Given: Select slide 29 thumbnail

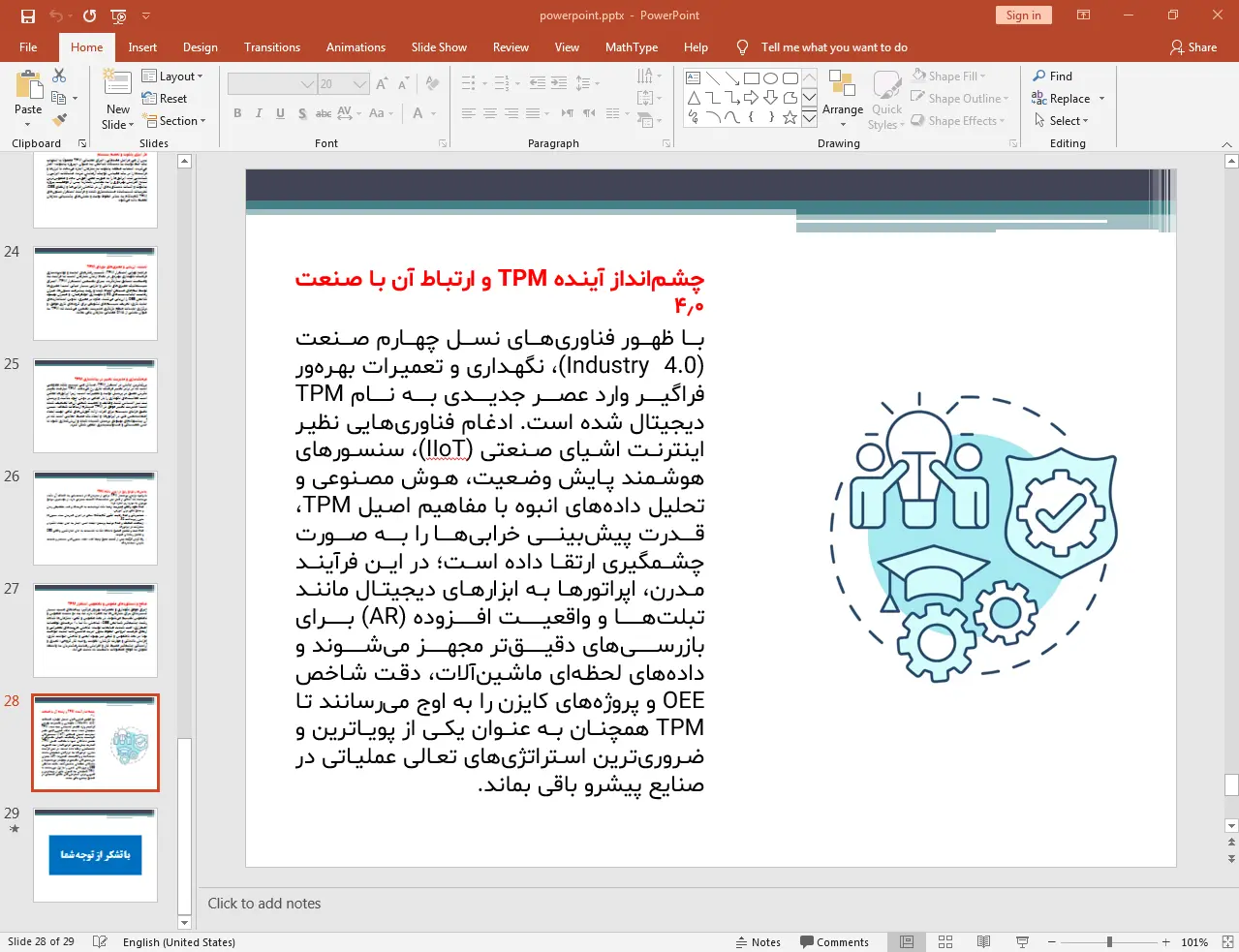Looking at the screenshot, I should [95, 855].
